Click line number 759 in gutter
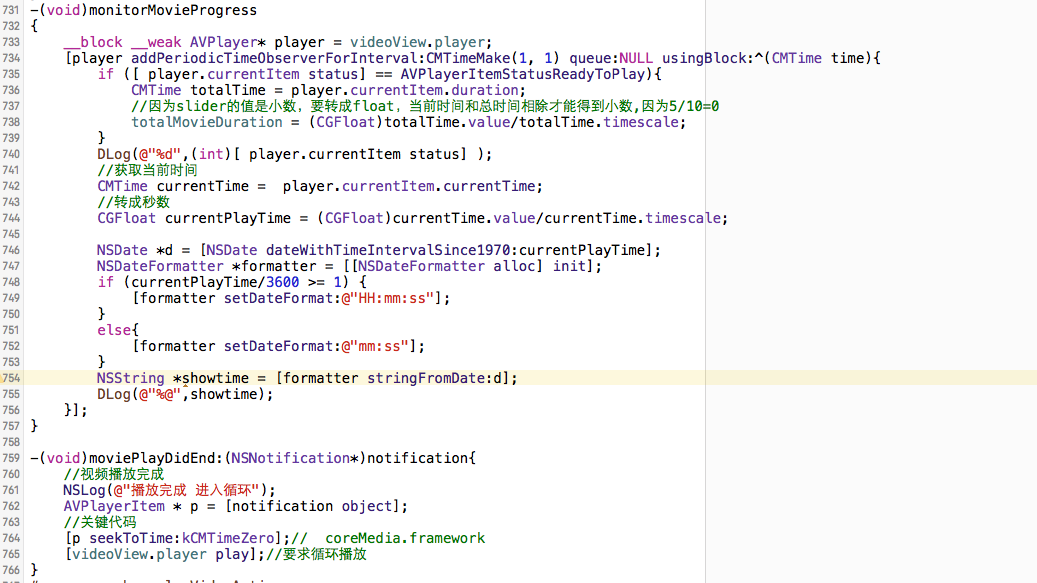 coord(11,458)
